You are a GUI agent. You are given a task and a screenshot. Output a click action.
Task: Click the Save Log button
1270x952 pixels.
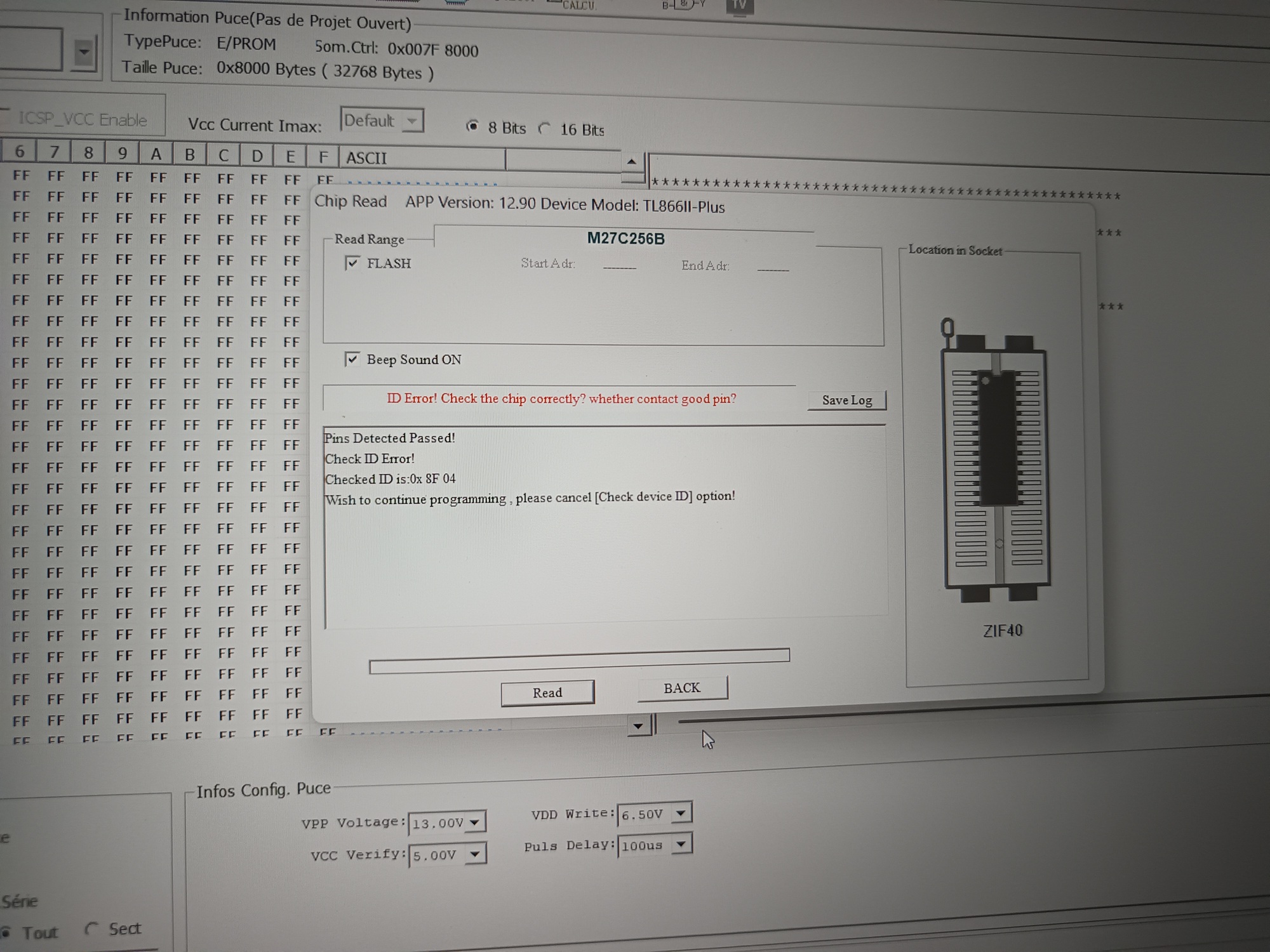tap(846, 400)
